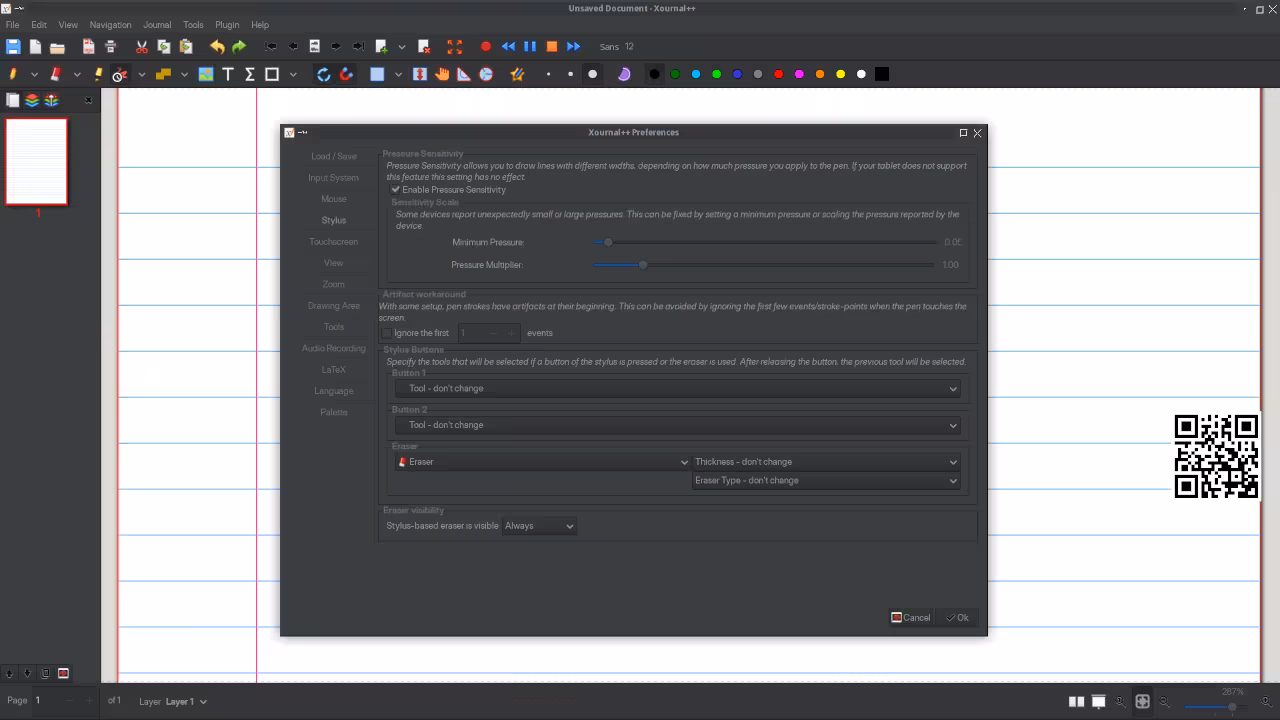Select the Hand scroll tool

click(x=442, y=74)
